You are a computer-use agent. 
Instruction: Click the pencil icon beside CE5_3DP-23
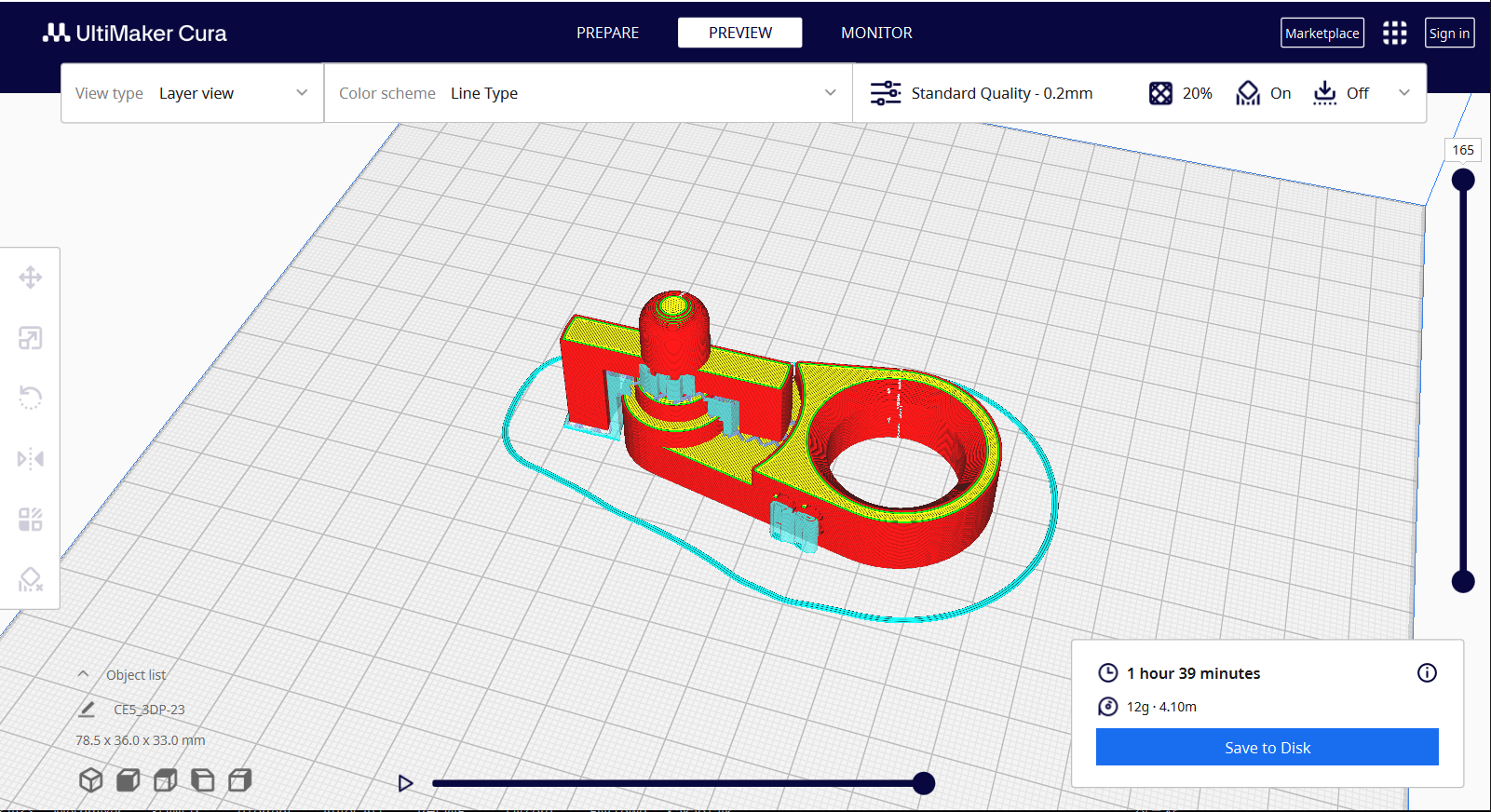coord(87,710)
